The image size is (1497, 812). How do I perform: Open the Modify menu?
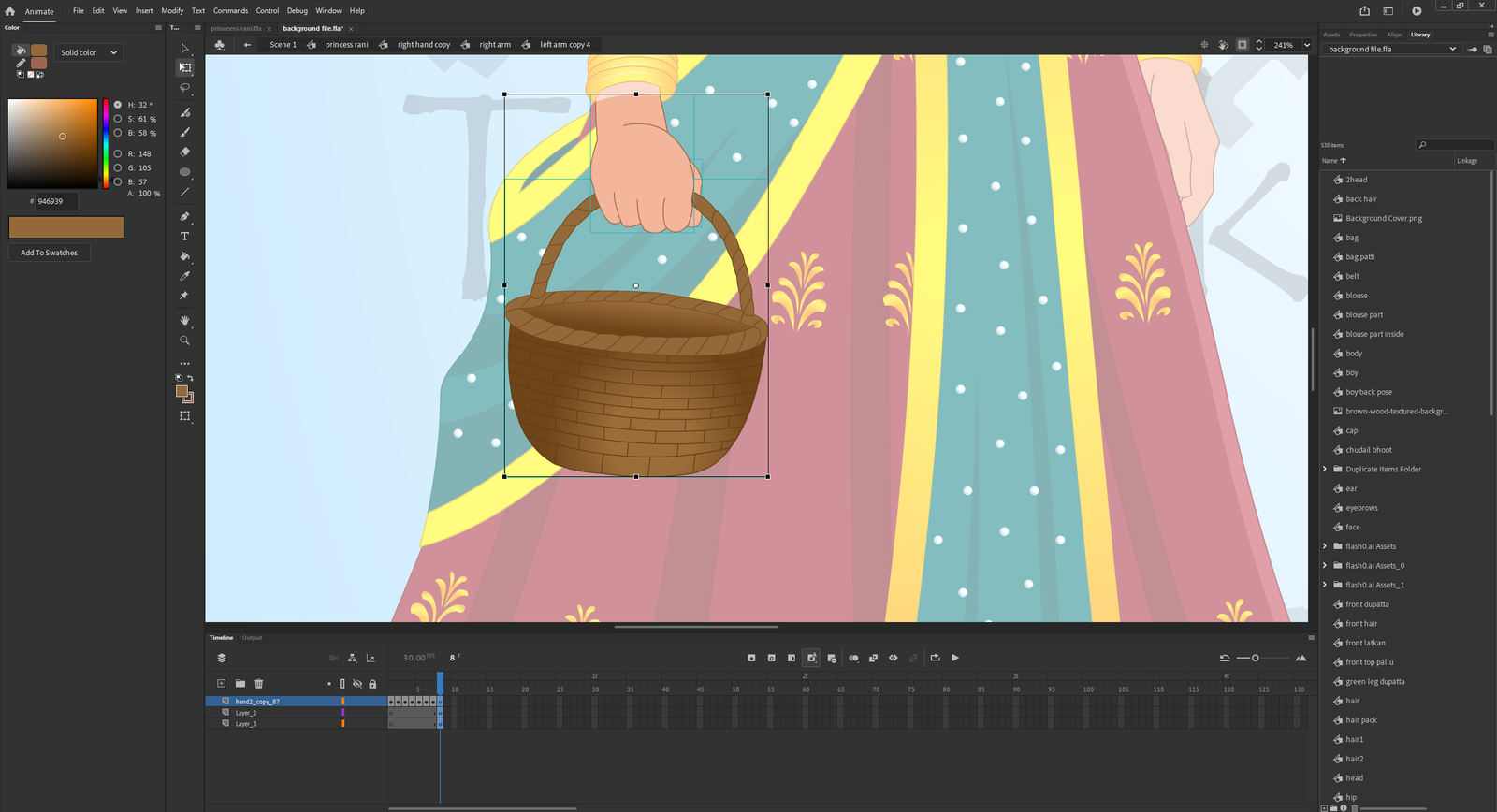172,11
